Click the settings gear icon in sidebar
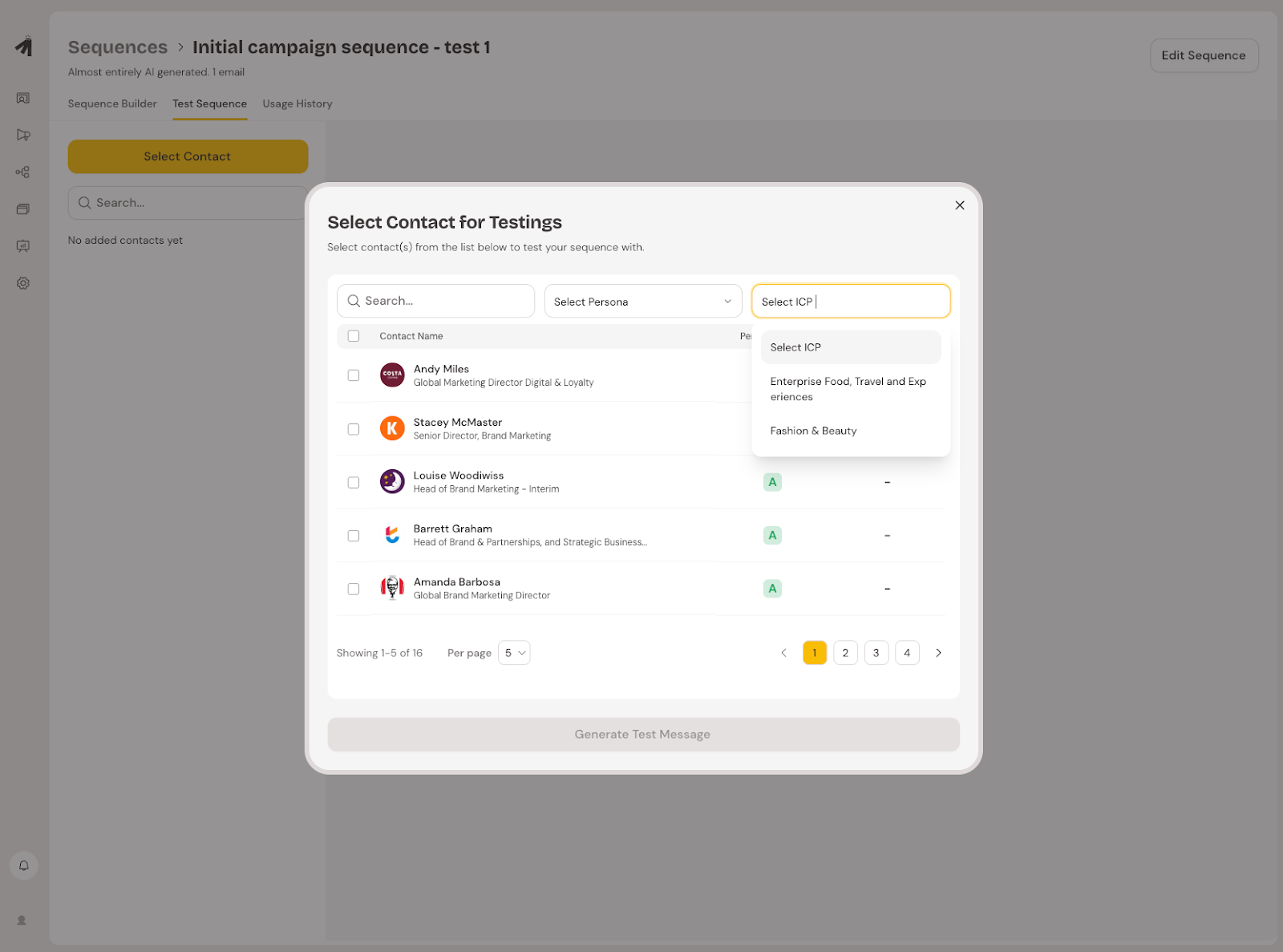 (23, 283)
